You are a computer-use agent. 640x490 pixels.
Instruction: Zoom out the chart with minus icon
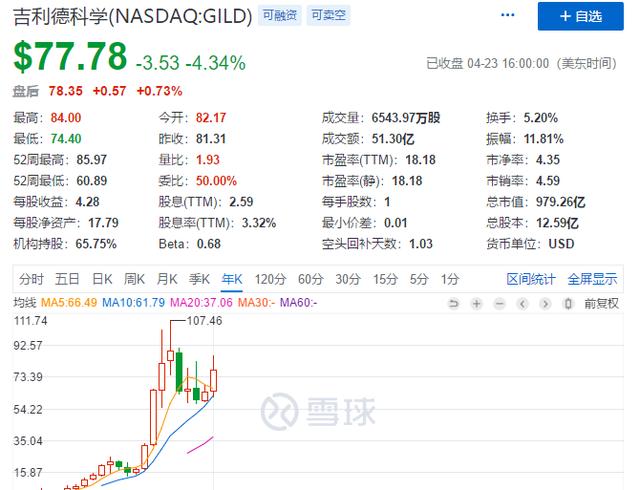click(499, 303)
